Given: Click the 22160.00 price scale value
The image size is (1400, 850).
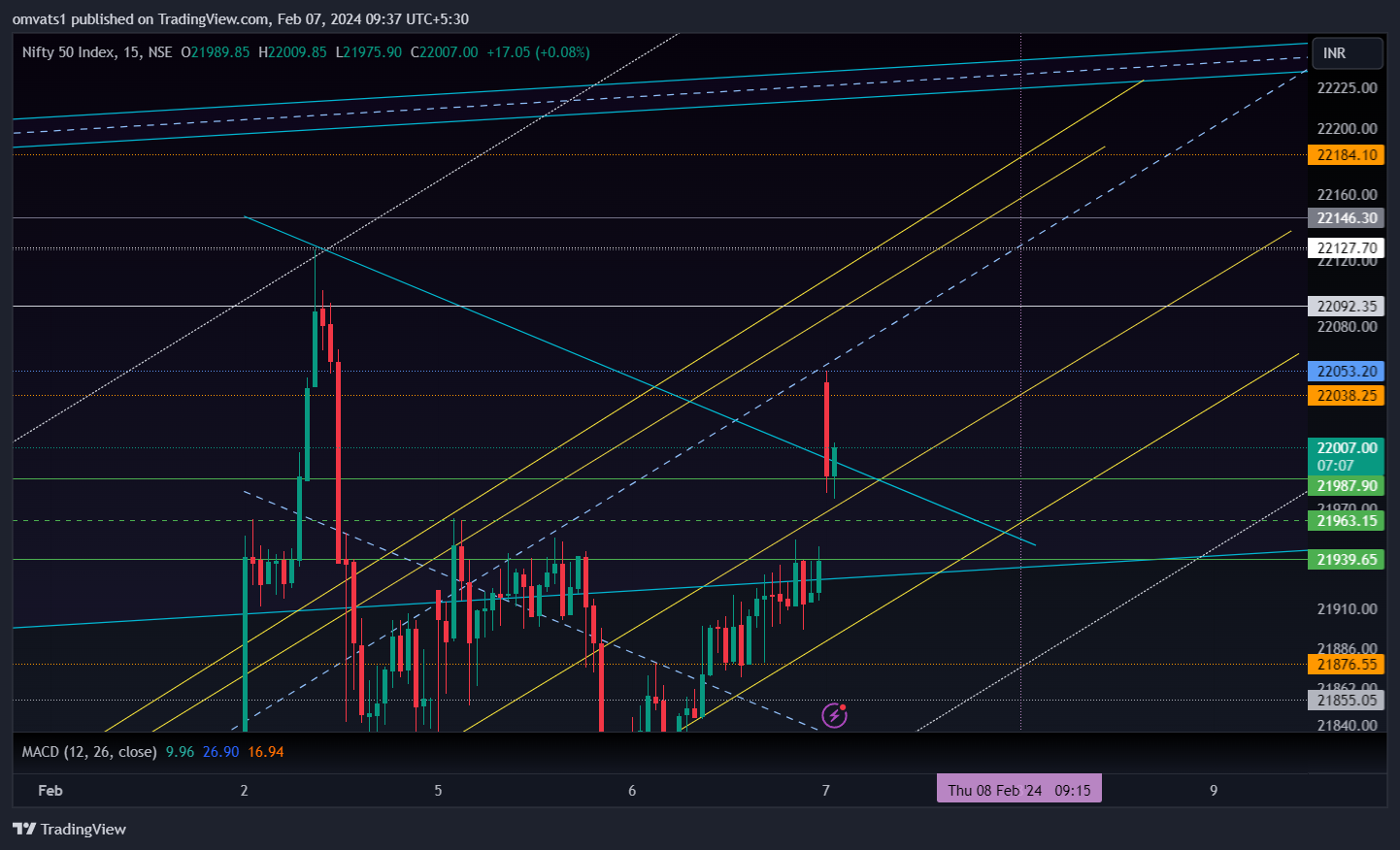Looking at the screenshot, I should point(1347,195).
